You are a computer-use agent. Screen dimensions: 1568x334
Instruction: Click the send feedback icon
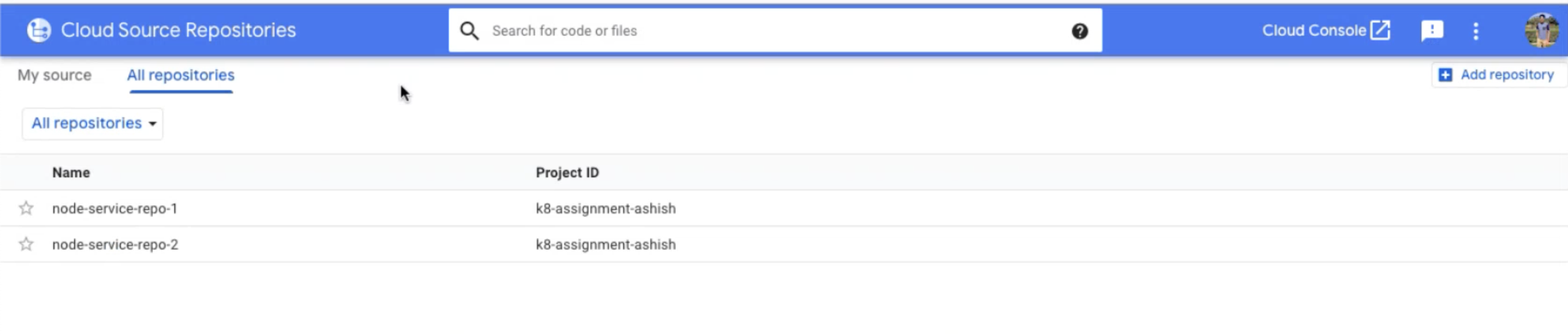click(1432, 31)
